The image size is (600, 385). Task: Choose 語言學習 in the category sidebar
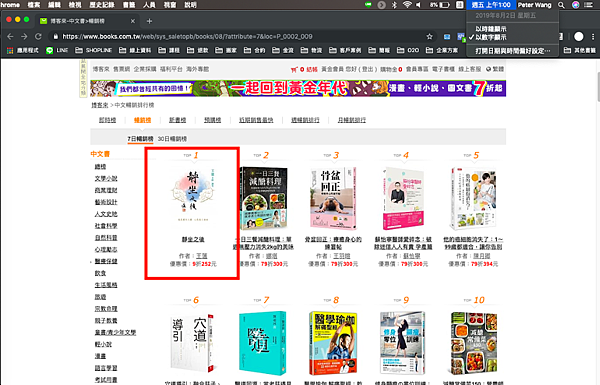pos(106,368)
